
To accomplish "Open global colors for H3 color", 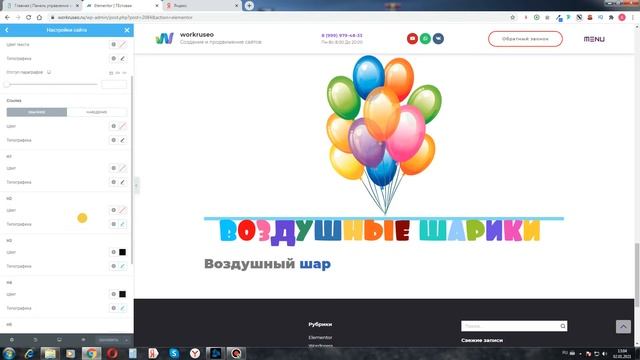I will [x=113, y=252].
